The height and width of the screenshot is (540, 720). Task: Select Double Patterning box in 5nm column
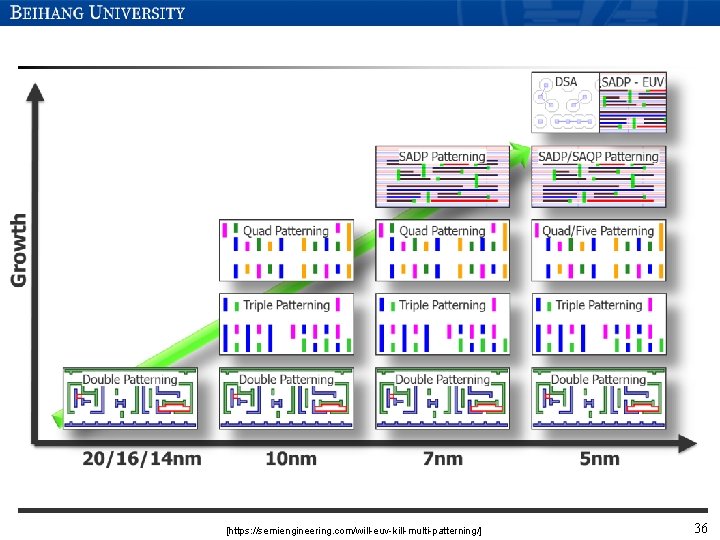599,399
